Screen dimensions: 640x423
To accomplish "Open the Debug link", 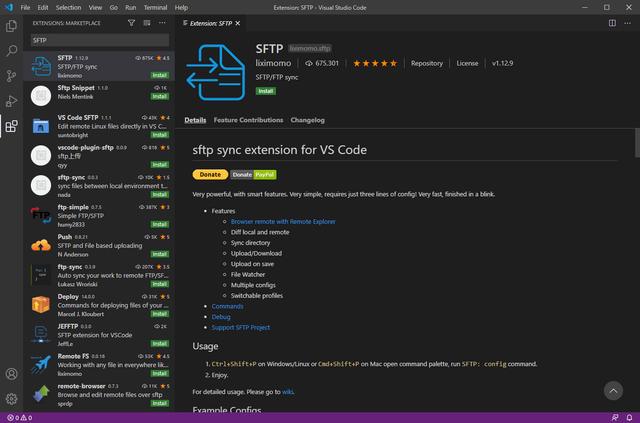I will click(x=221, y=317).
